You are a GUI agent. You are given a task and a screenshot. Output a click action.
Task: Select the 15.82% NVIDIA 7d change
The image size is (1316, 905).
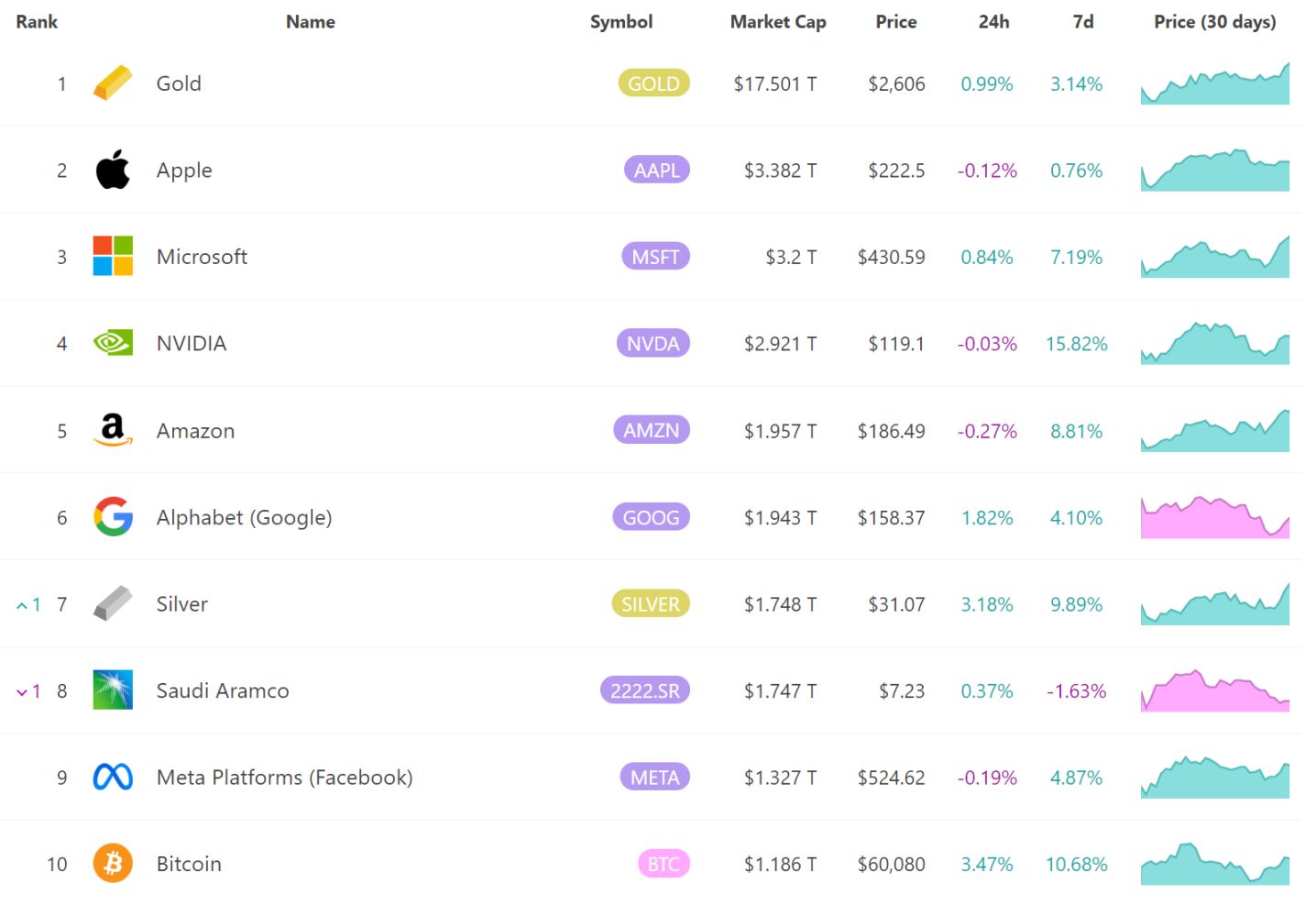(1077, 344)
